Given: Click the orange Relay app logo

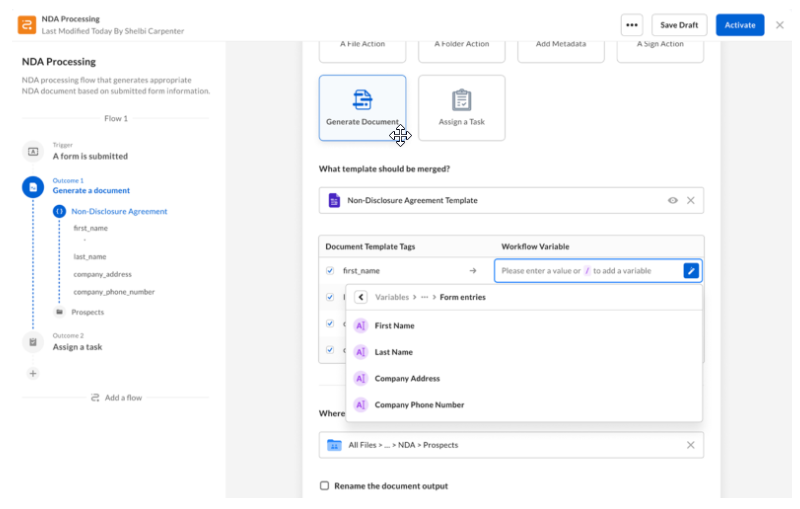Looking at the screenshot, I should tap(25, 25).
